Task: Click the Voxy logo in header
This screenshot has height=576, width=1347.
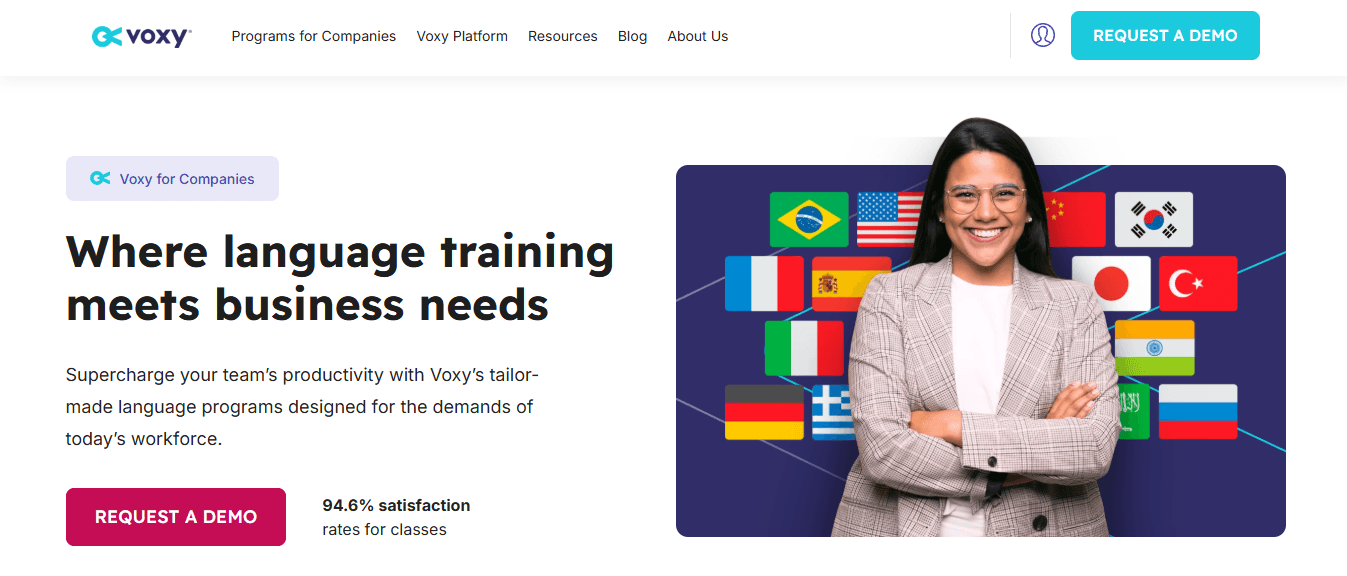Action: [x=141, y=36]
